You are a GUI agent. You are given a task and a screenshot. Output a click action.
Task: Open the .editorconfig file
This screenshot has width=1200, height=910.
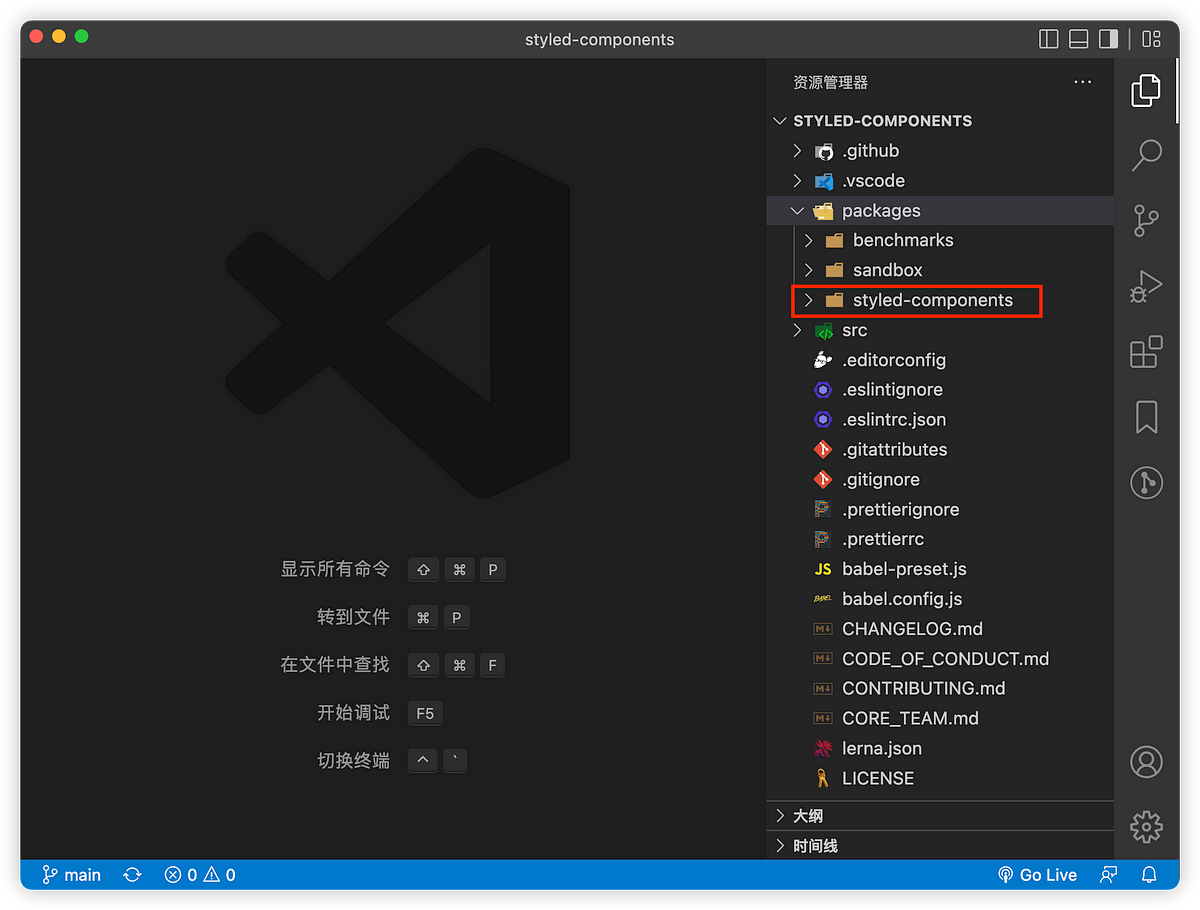point(940,360)
